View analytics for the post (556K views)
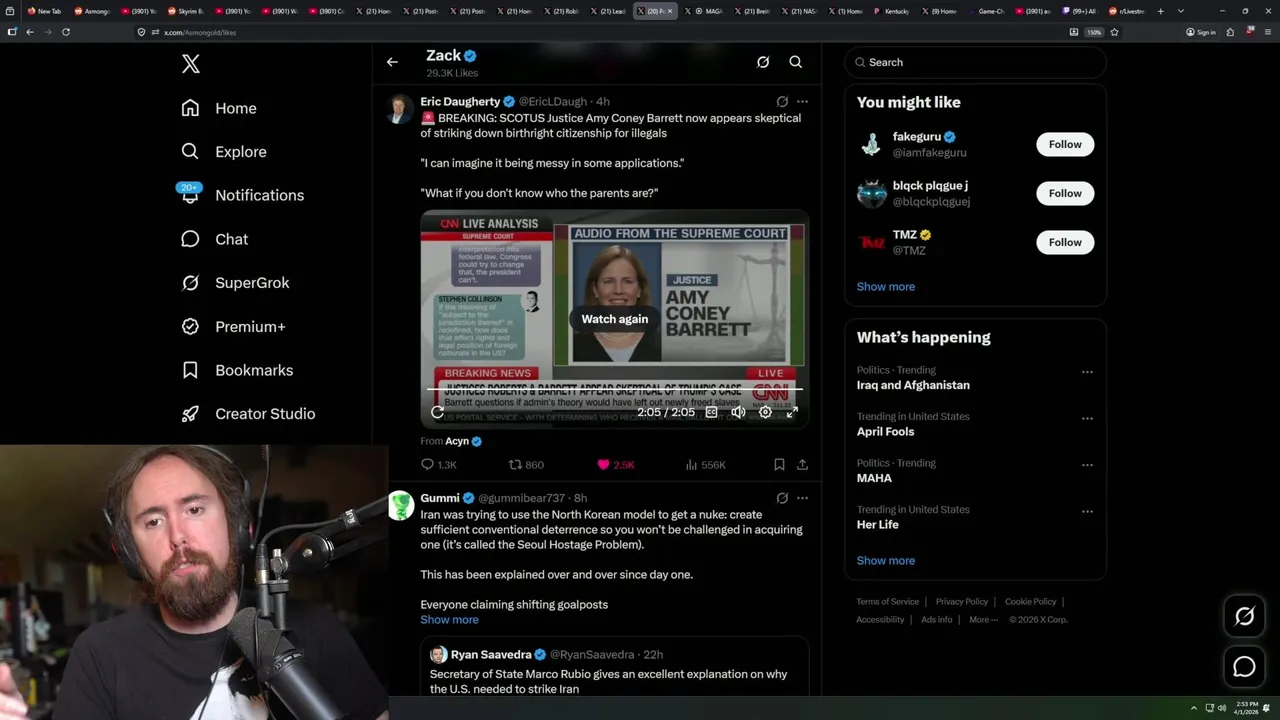 [706, 465]
